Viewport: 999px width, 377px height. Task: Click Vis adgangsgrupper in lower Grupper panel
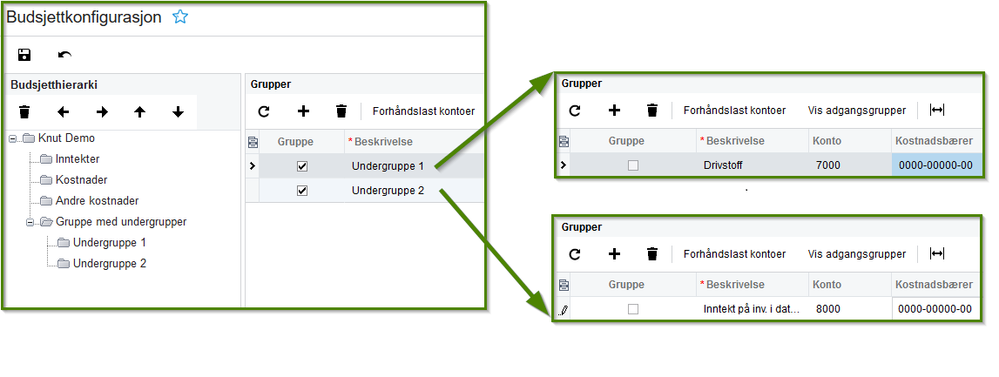(x=857, y=254)
